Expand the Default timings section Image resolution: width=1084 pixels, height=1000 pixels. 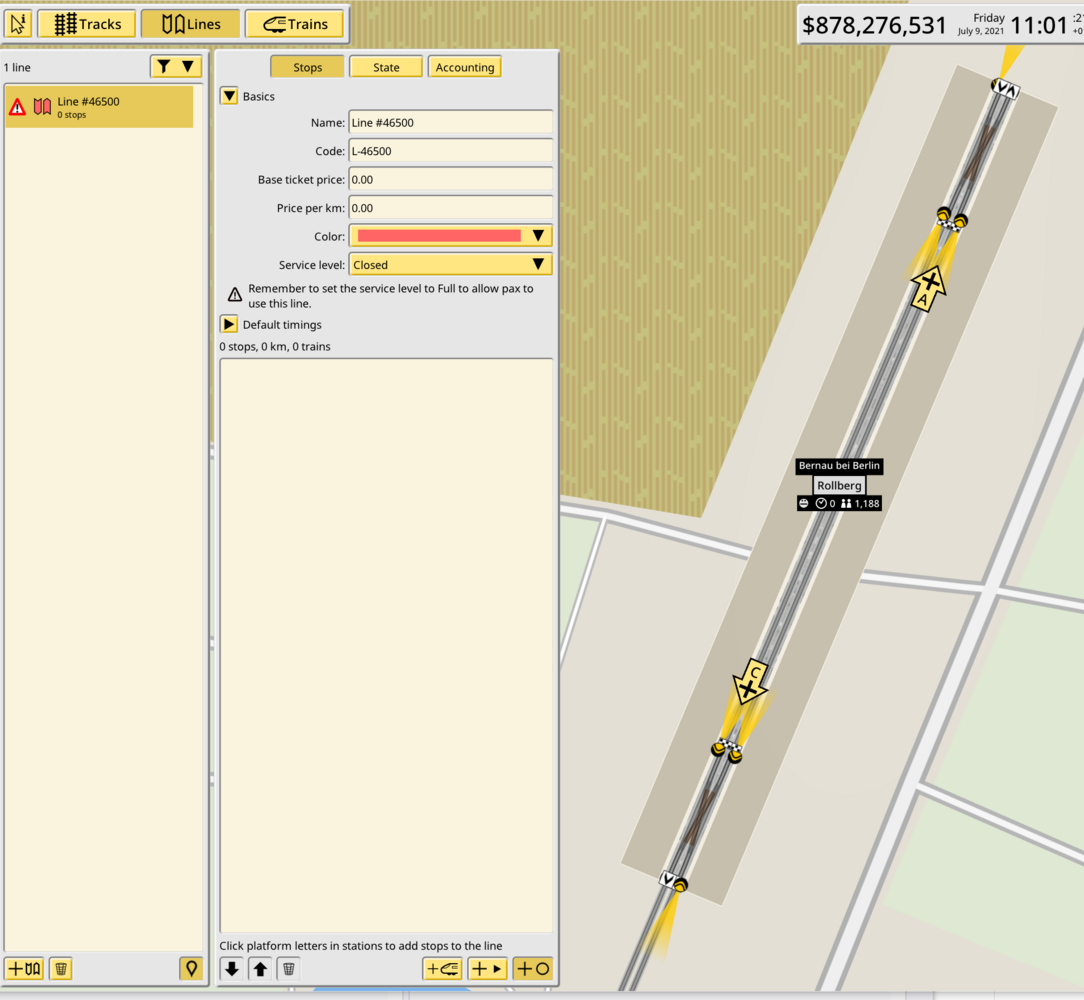229,324
